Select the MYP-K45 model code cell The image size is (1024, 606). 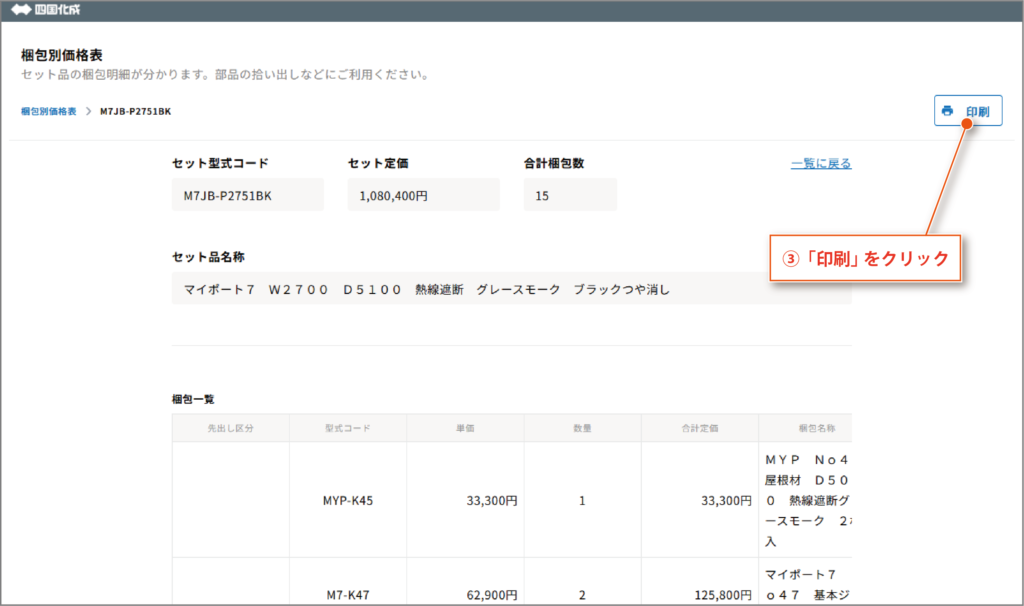(348, 500)
